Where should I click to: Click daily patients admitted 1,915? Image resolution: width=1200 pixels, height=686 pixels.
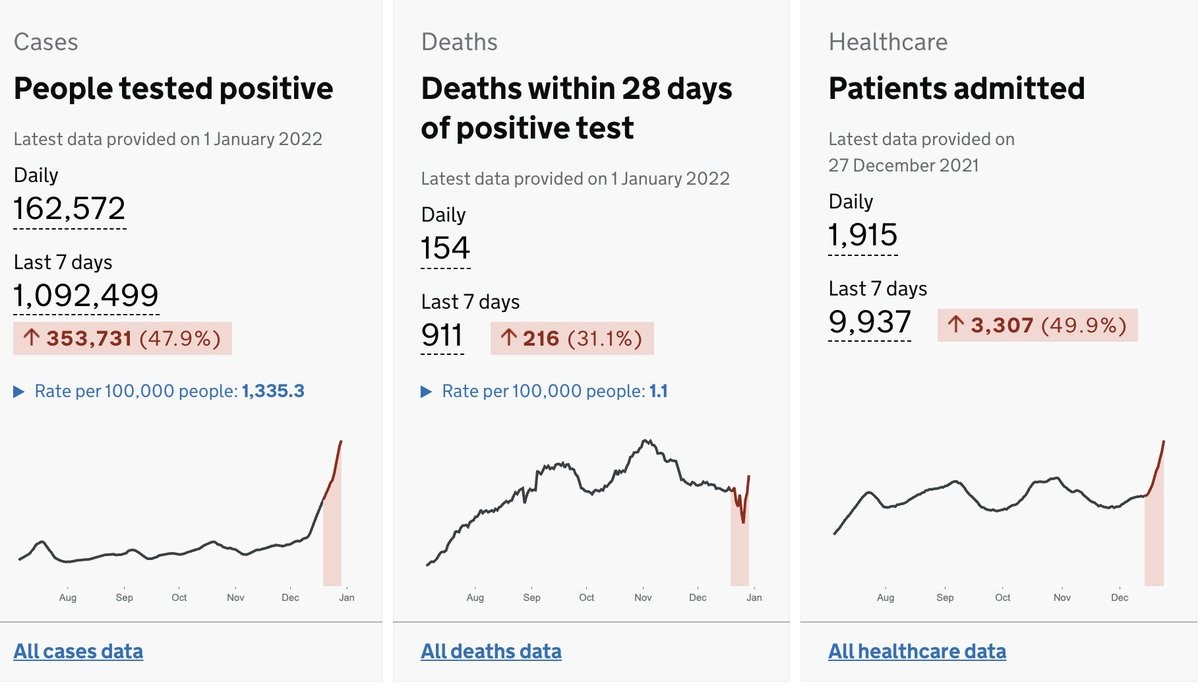pyautogui.click(x=863, y=235)
